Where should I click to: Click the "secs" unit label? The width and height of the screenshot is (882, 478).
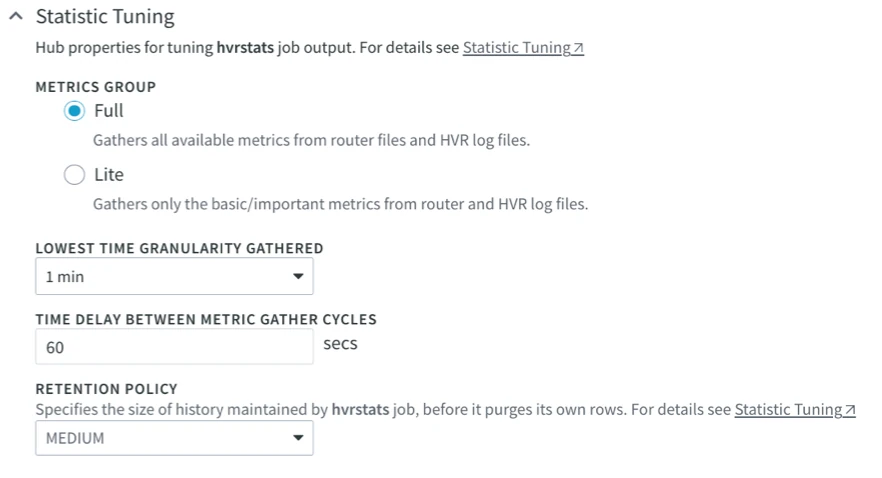coord(340,344)
